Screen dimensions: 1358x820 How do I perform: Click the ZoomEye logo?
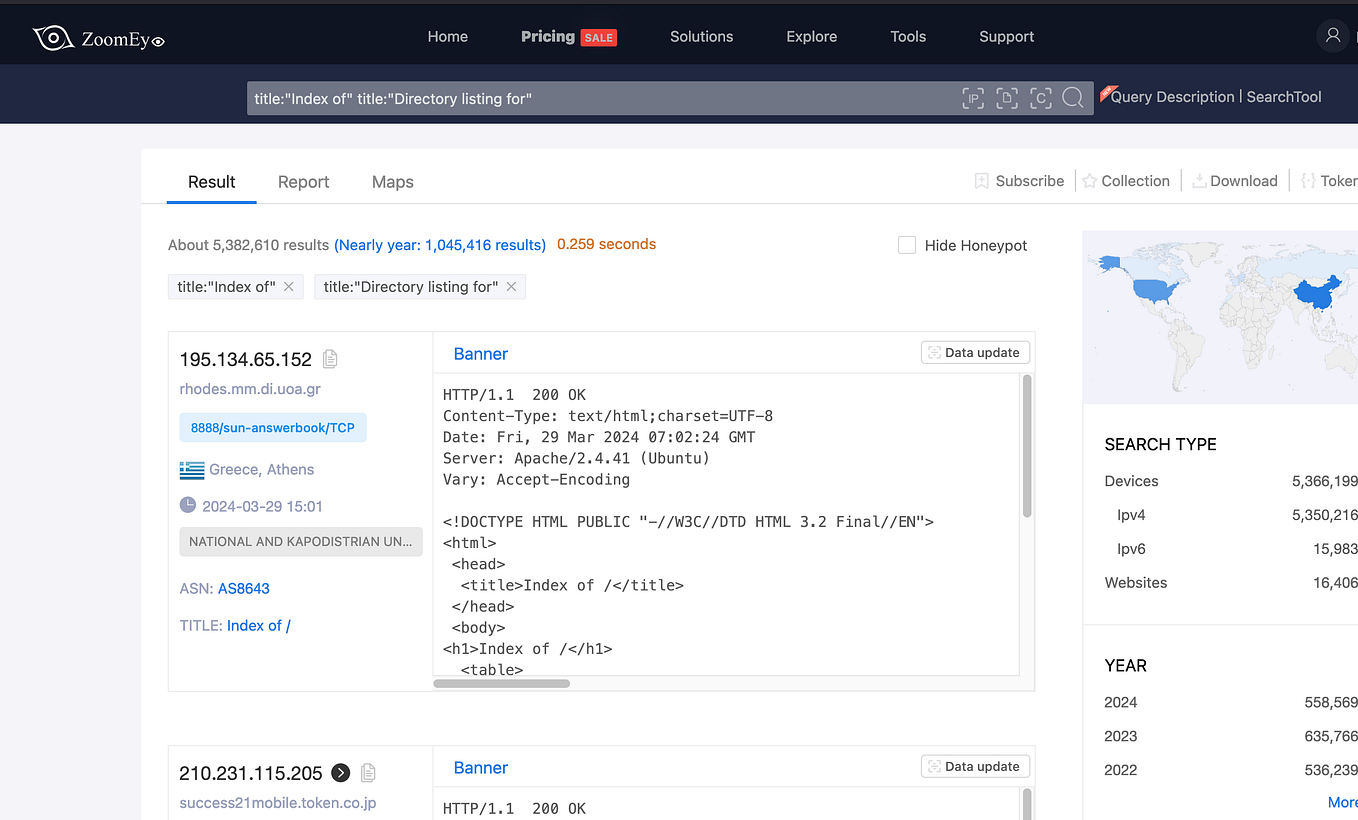coord(98,37)
